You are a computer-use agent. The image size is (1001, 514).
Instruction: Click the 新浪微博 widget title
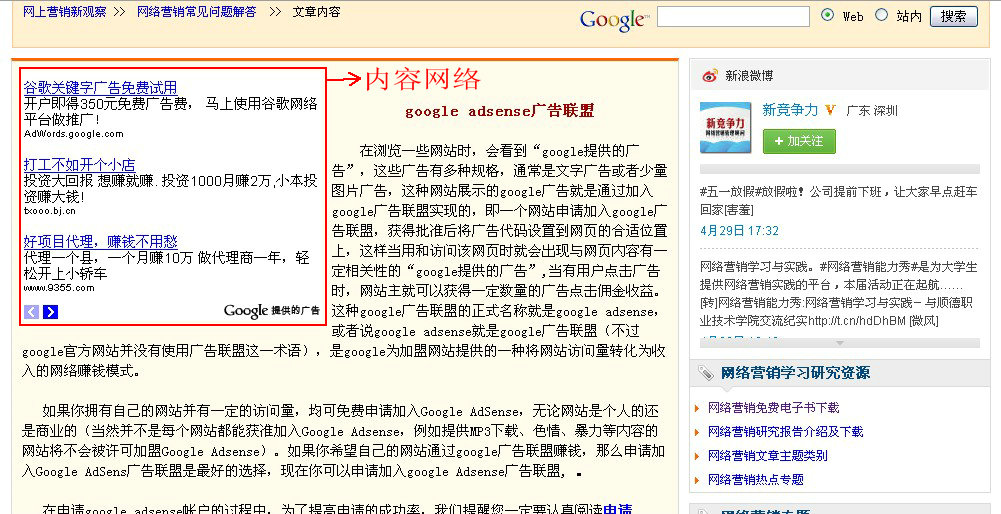(x=749, y=76)
